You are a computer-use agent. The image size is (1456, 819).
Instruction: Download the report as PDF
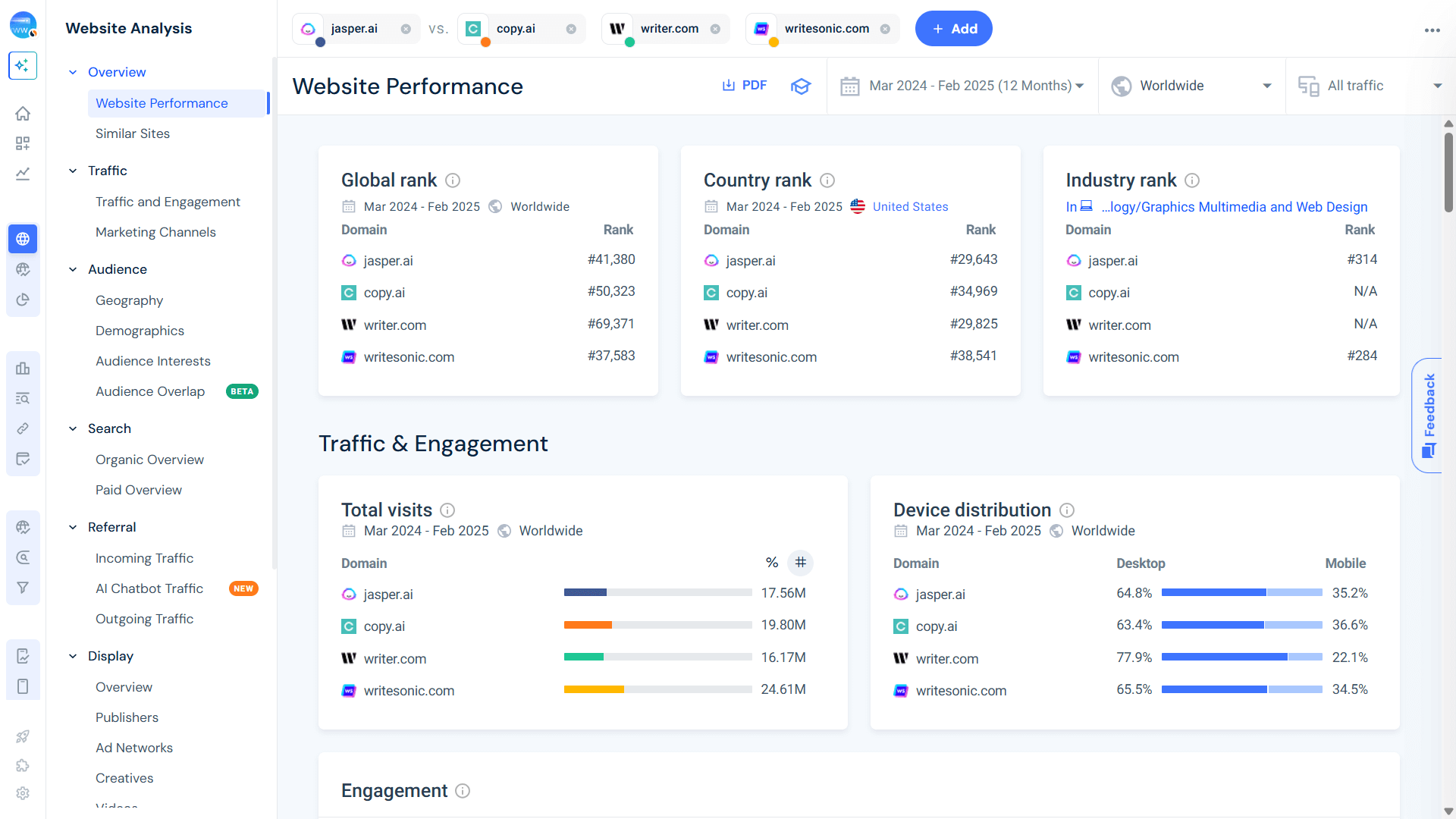[745, 85]
